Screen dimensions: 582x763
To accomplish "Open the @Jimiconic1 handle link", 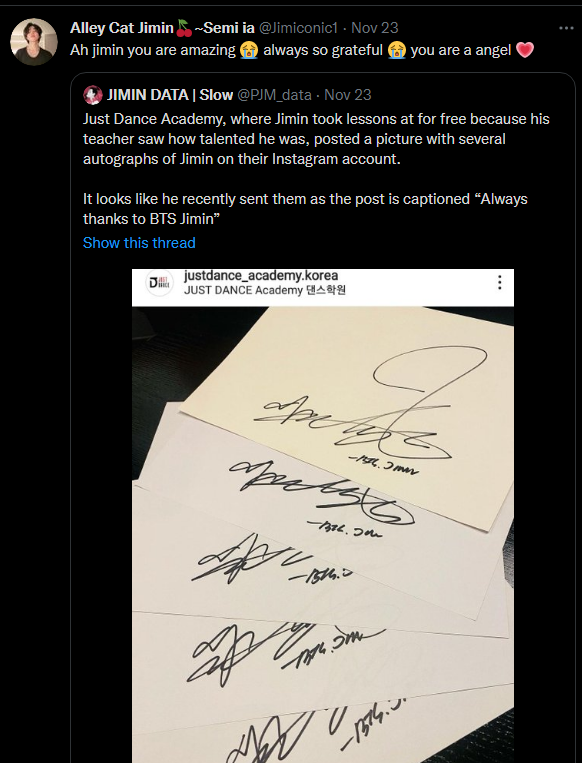I will pos(298,28).
